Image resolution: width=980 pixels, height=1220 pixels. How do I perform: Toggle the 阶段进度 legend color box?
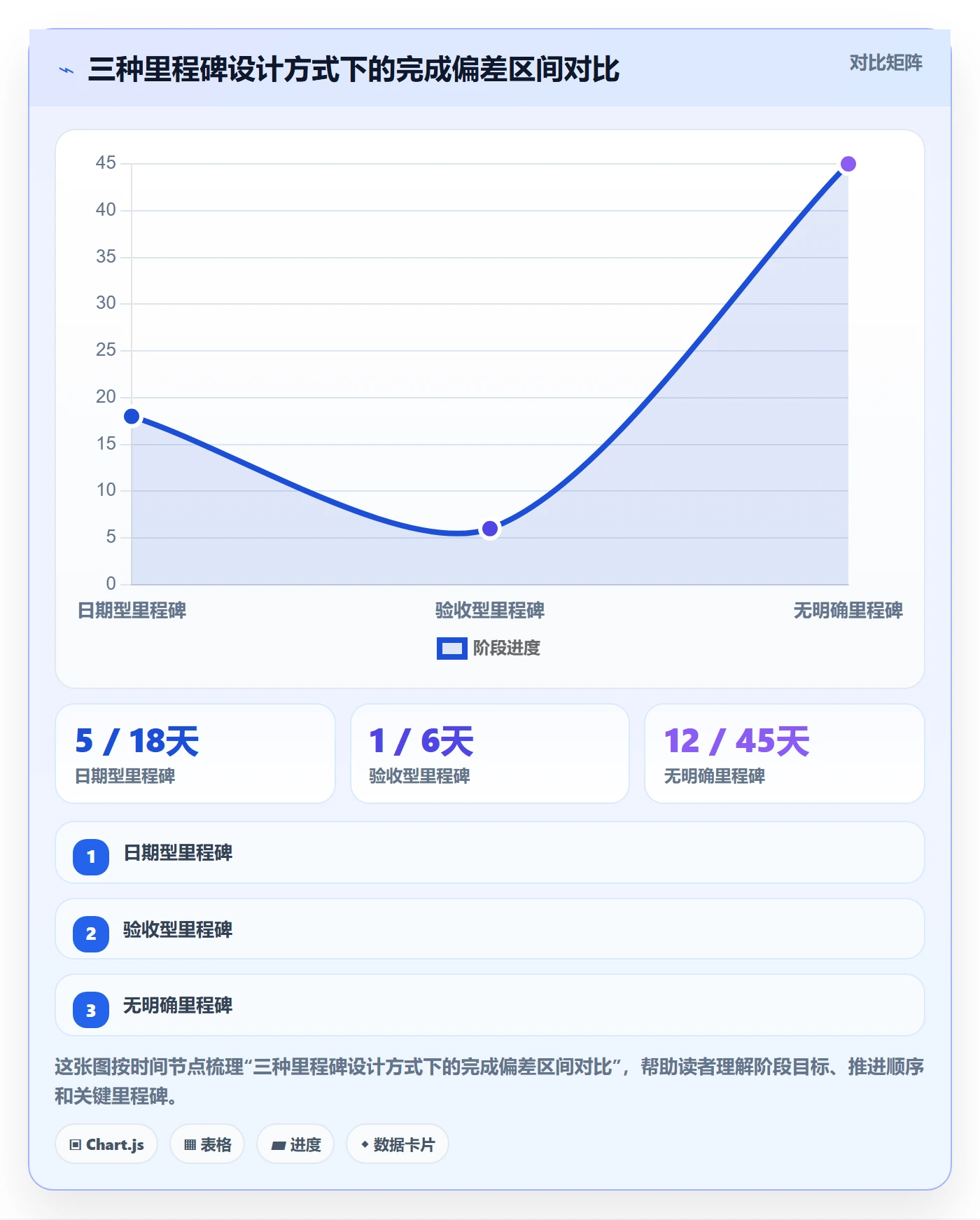pyautogui.click(x=451, y=649)
